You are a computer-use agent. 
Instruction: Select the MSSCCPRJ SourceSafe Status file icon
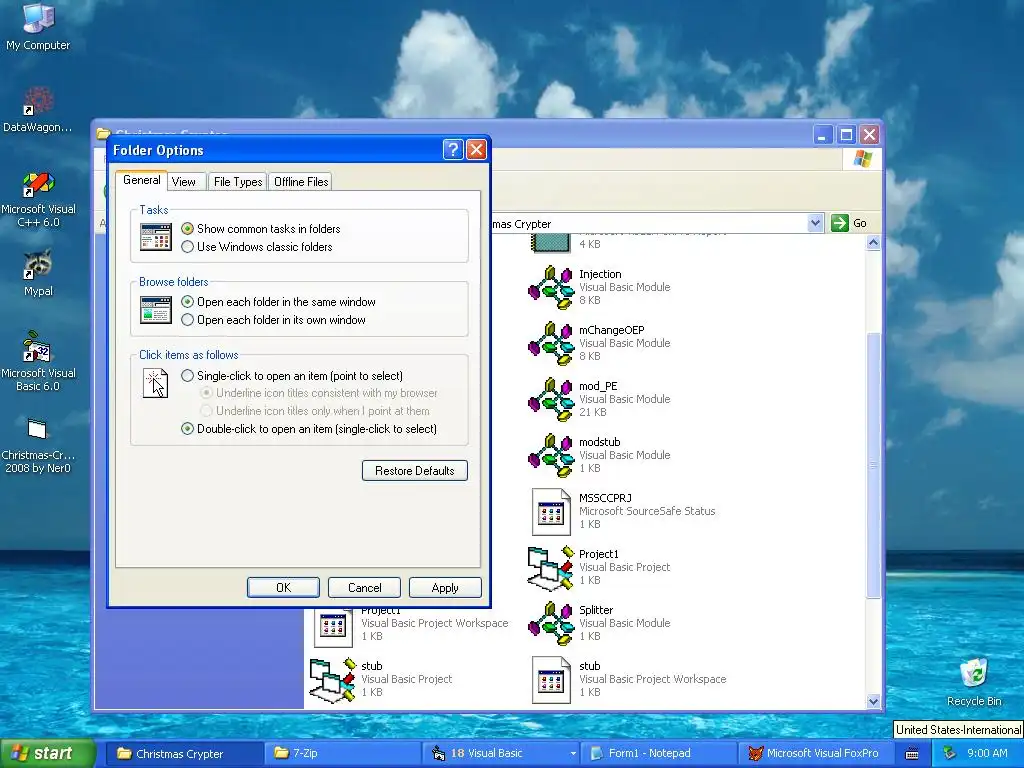pyautogui.click(x=551, y=512)
